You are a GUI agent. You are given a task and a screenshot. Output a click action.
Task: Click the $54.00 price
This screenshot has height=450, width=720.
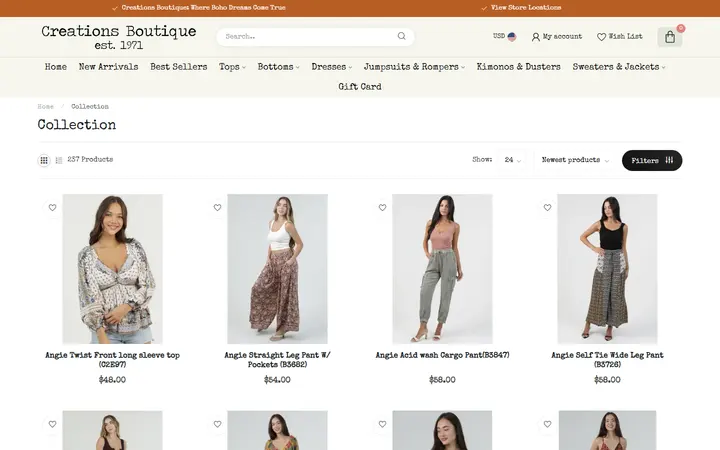coord(277,380)
